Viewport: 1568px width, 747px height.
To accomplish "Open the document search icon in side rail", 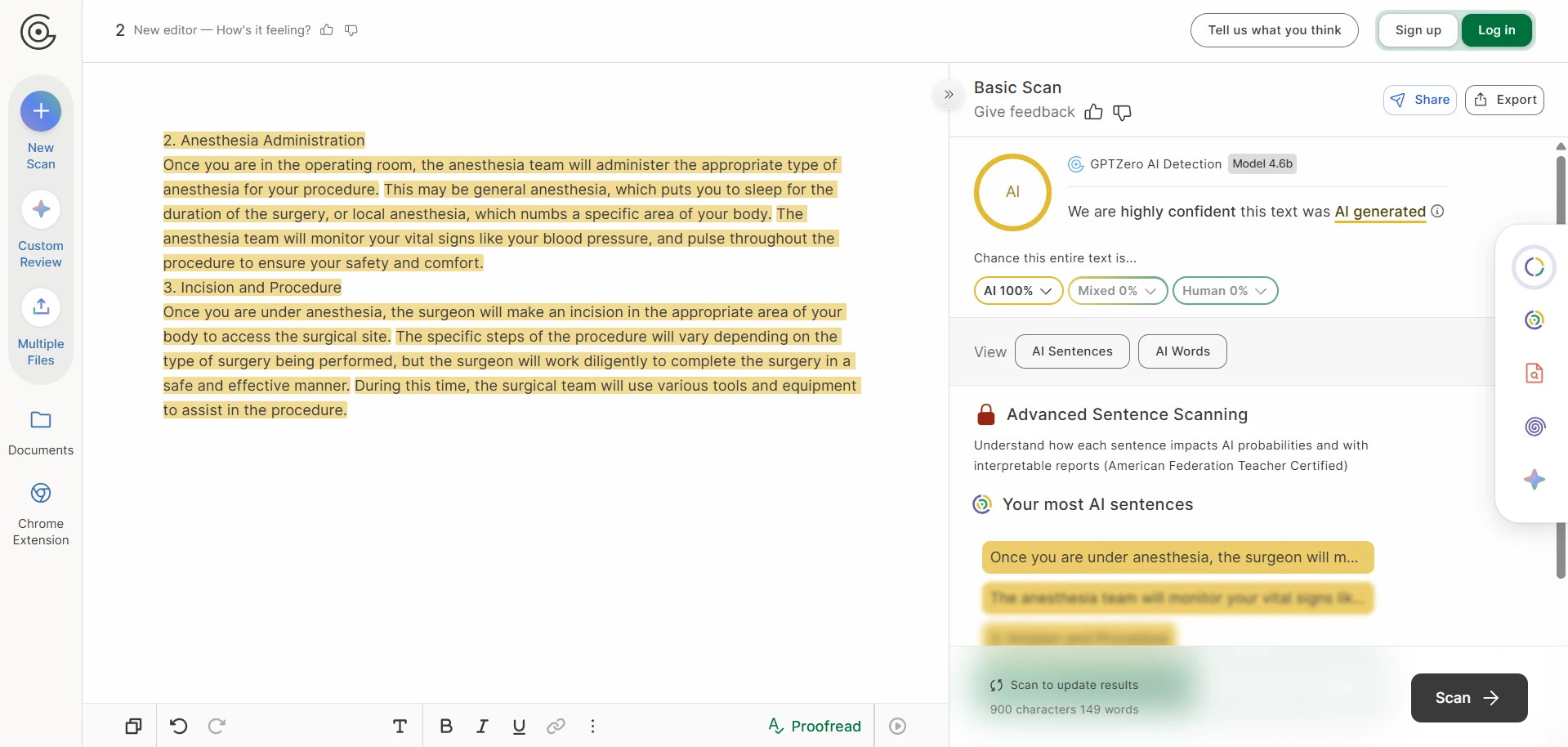I will pos(1534,373).
